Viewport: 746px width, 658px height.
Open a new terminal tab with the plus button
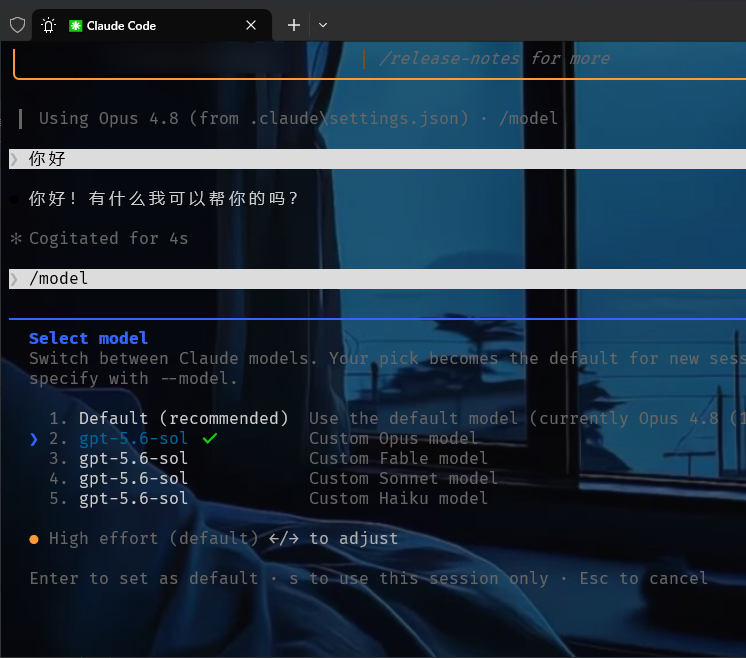(294, 25)
